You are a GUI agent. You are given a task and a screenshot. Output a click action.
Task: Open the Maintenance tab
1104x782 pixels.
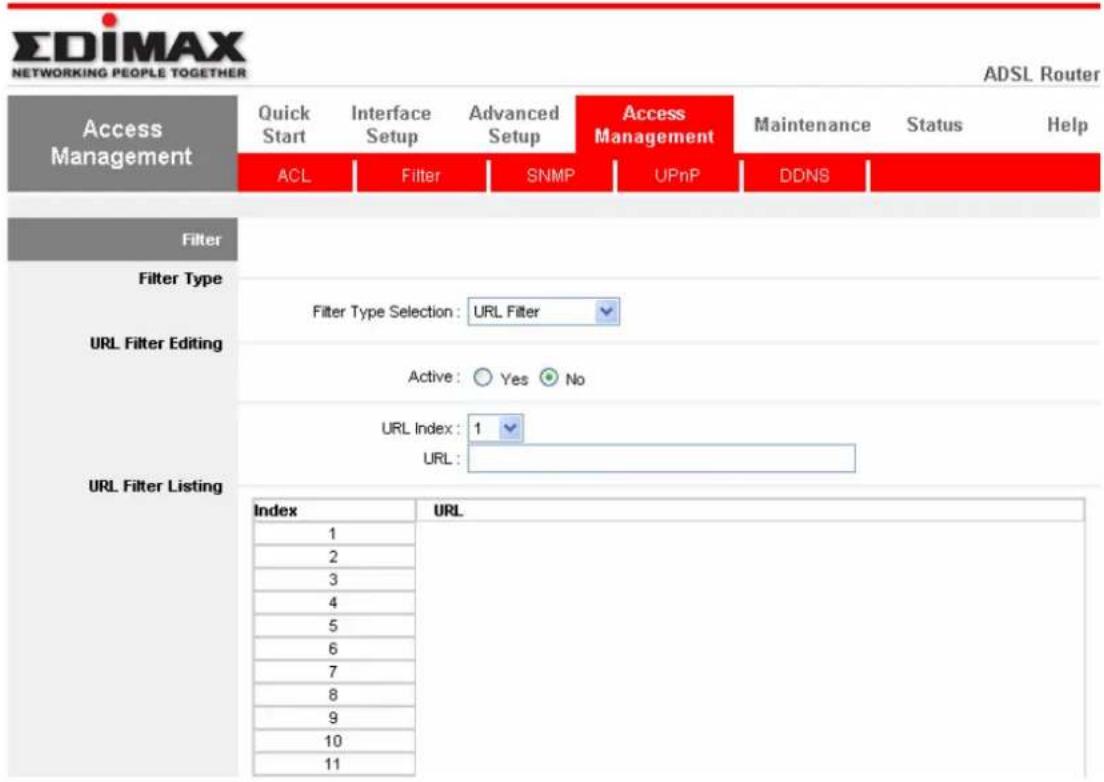coord(813,125)
